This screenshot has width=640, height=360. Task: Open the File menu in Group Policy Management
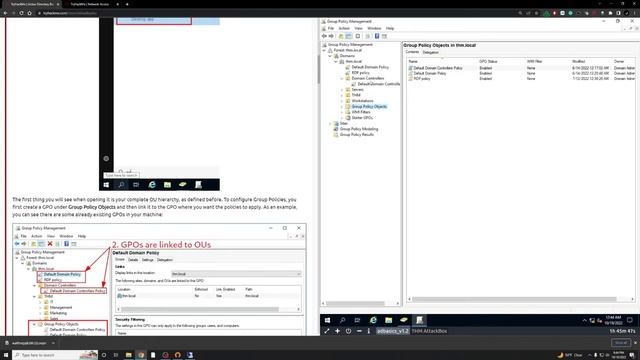[x=331, y=28]
